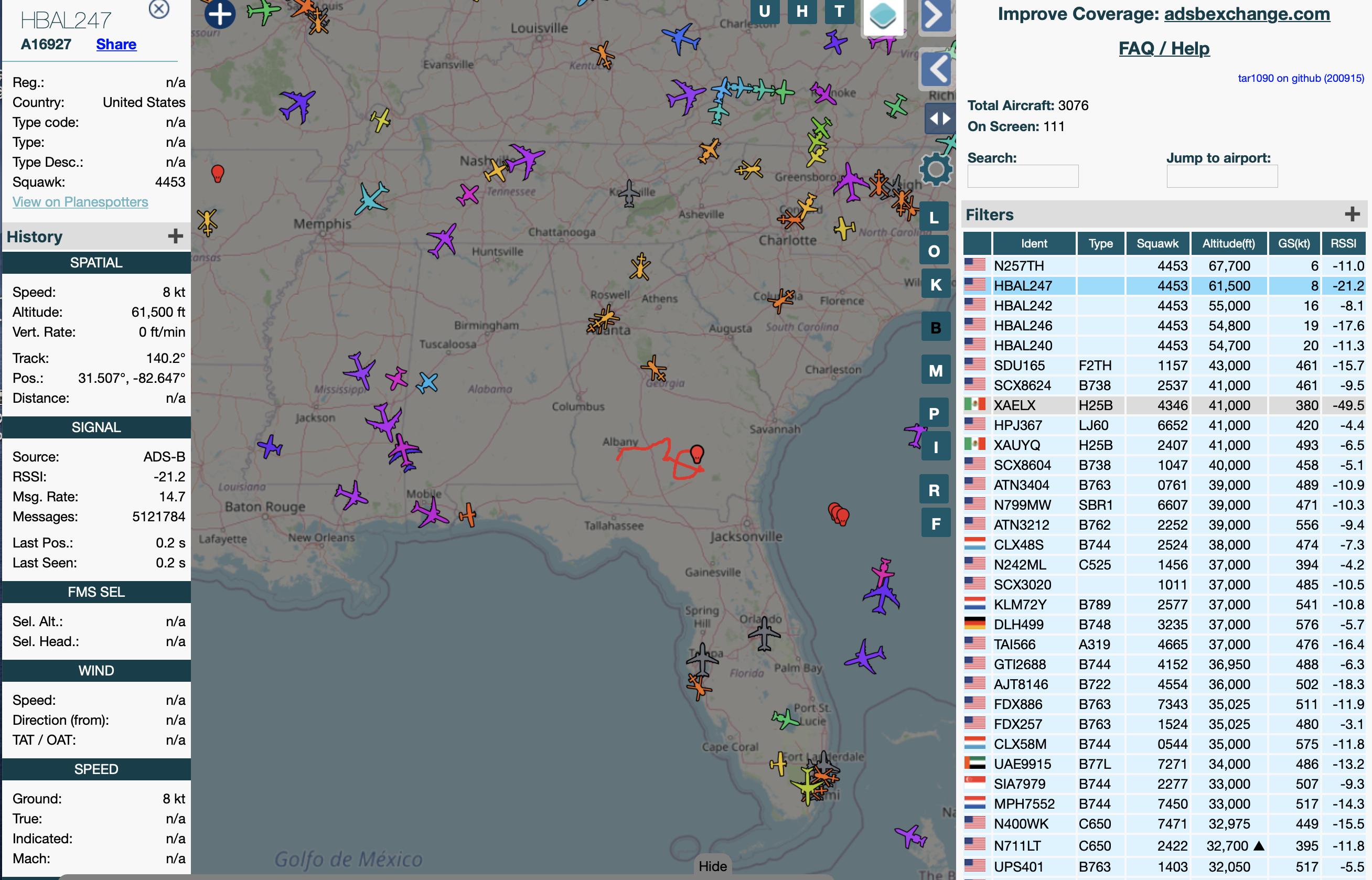1372x880 pixels.
Task: Toggle the F map option button
Action: (936, 523)
